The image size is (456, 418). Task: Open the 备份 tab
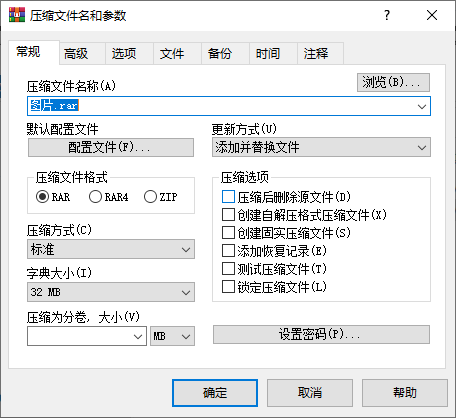pyautogui.click(x=220, y=53)
